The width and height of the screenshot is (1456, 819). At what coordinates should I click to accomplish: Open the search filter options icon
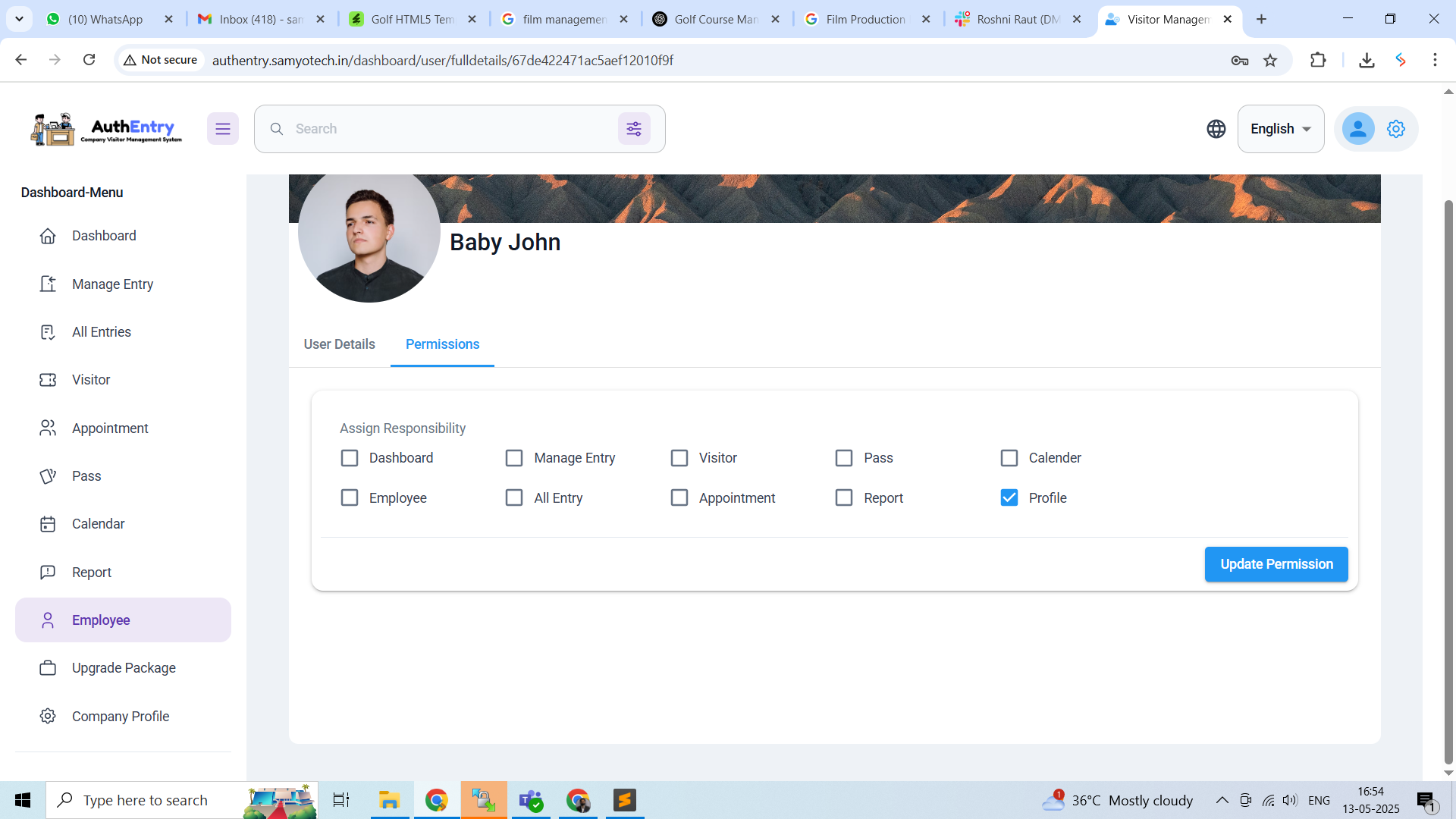[x=634, y=129]
